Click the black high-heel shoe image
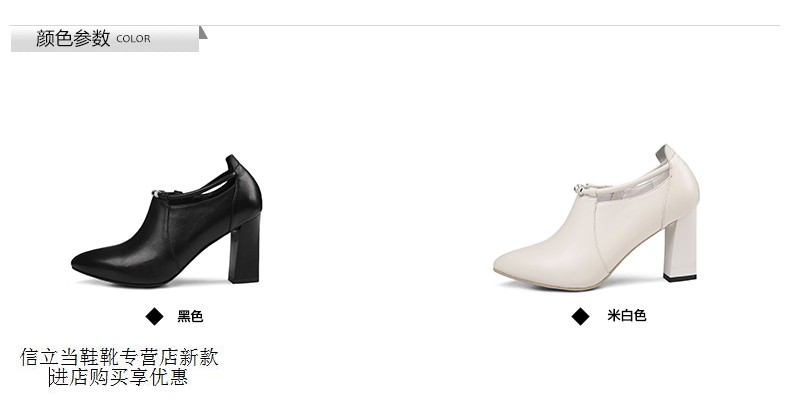The image size is (790, 404). click(167, 221)
